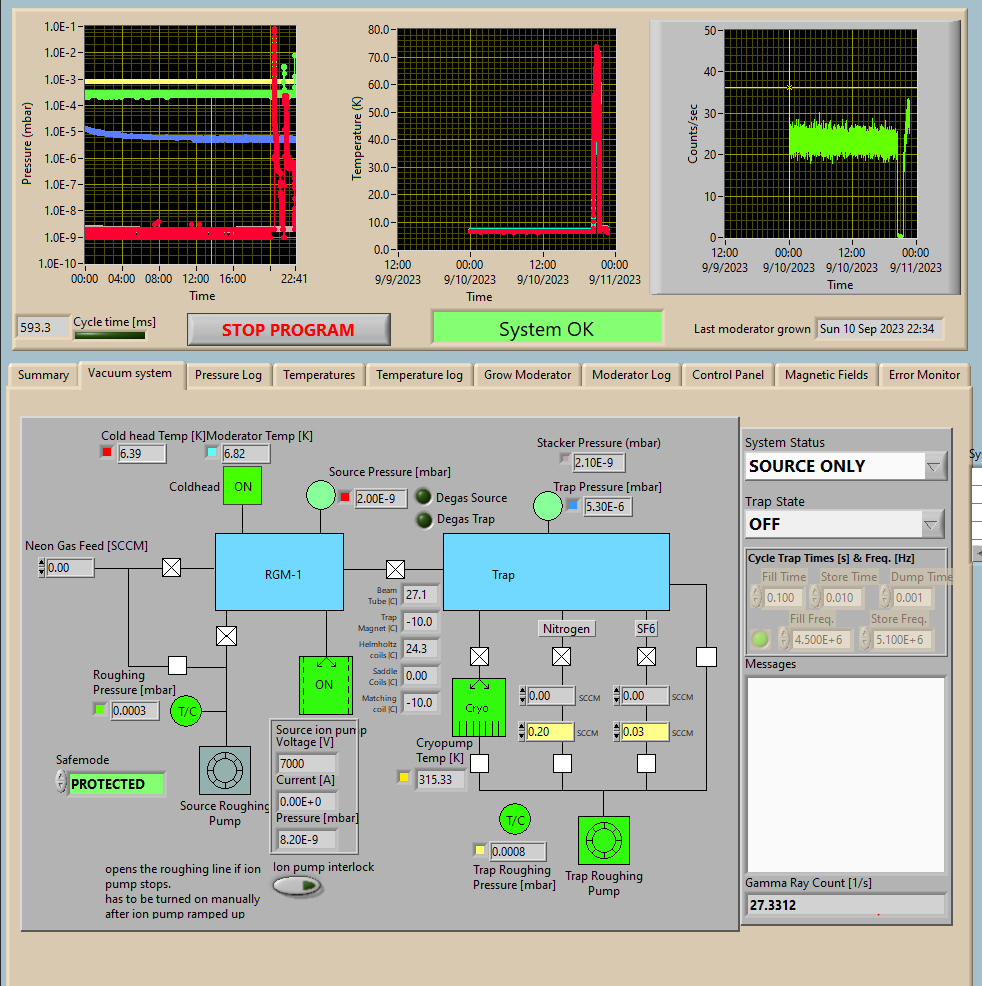This screenshot has width=982, height=986.
Task: Toggle the Coldhead ON button
Action: coord(242,486)
